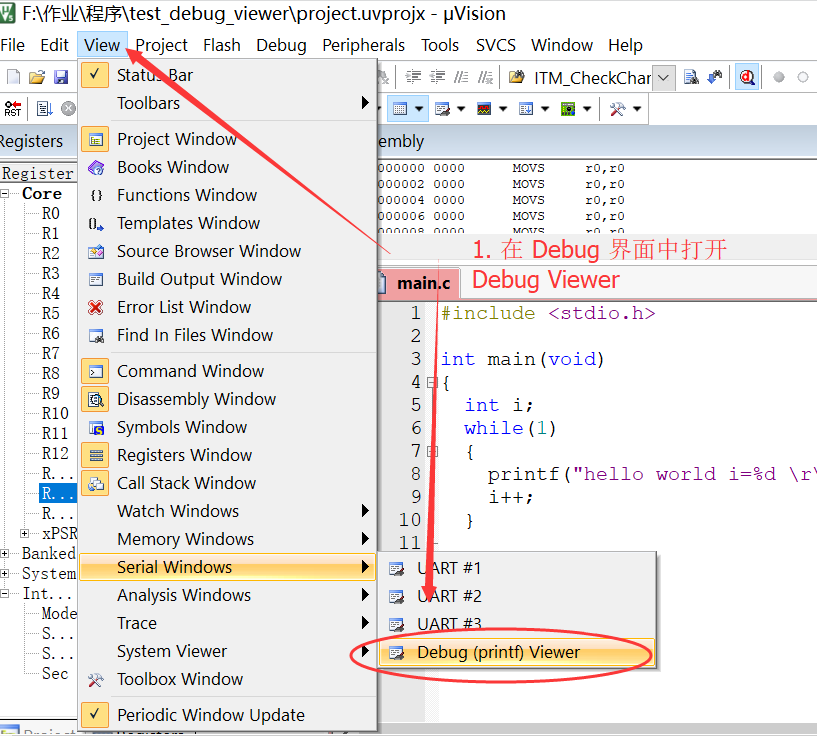Toggle Periodic Window Update menu option
This screenshot has width=817, height=736.
click(x=228, y=715)
